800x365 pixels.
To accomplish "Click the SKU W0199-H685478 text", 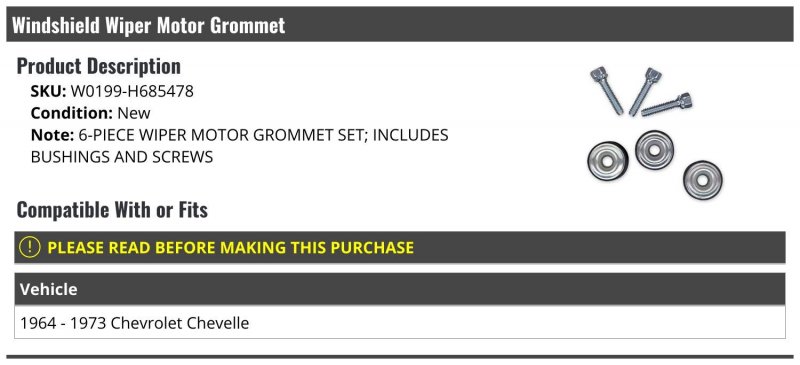I will coord(112,91).
